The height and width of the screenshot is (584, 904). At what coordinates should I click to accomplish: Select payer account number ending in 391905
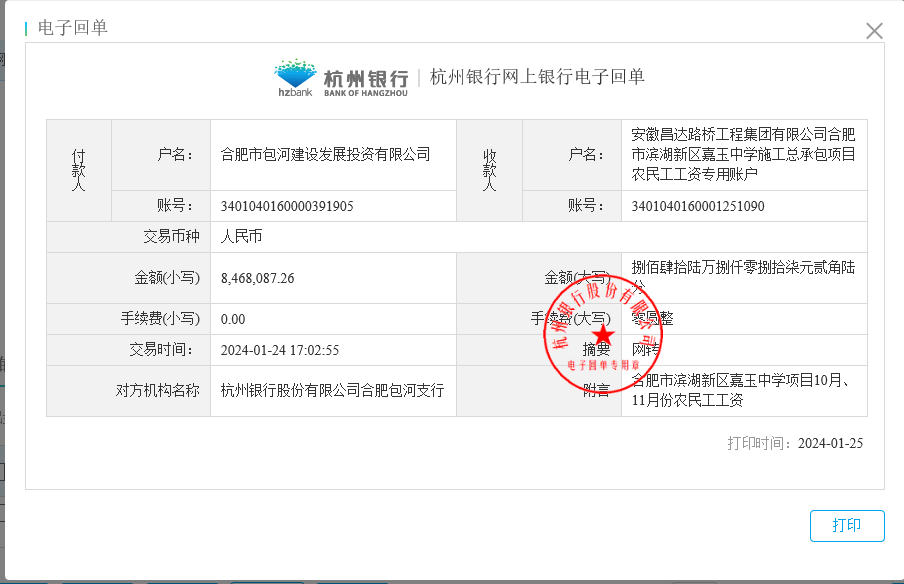(287, 206)
